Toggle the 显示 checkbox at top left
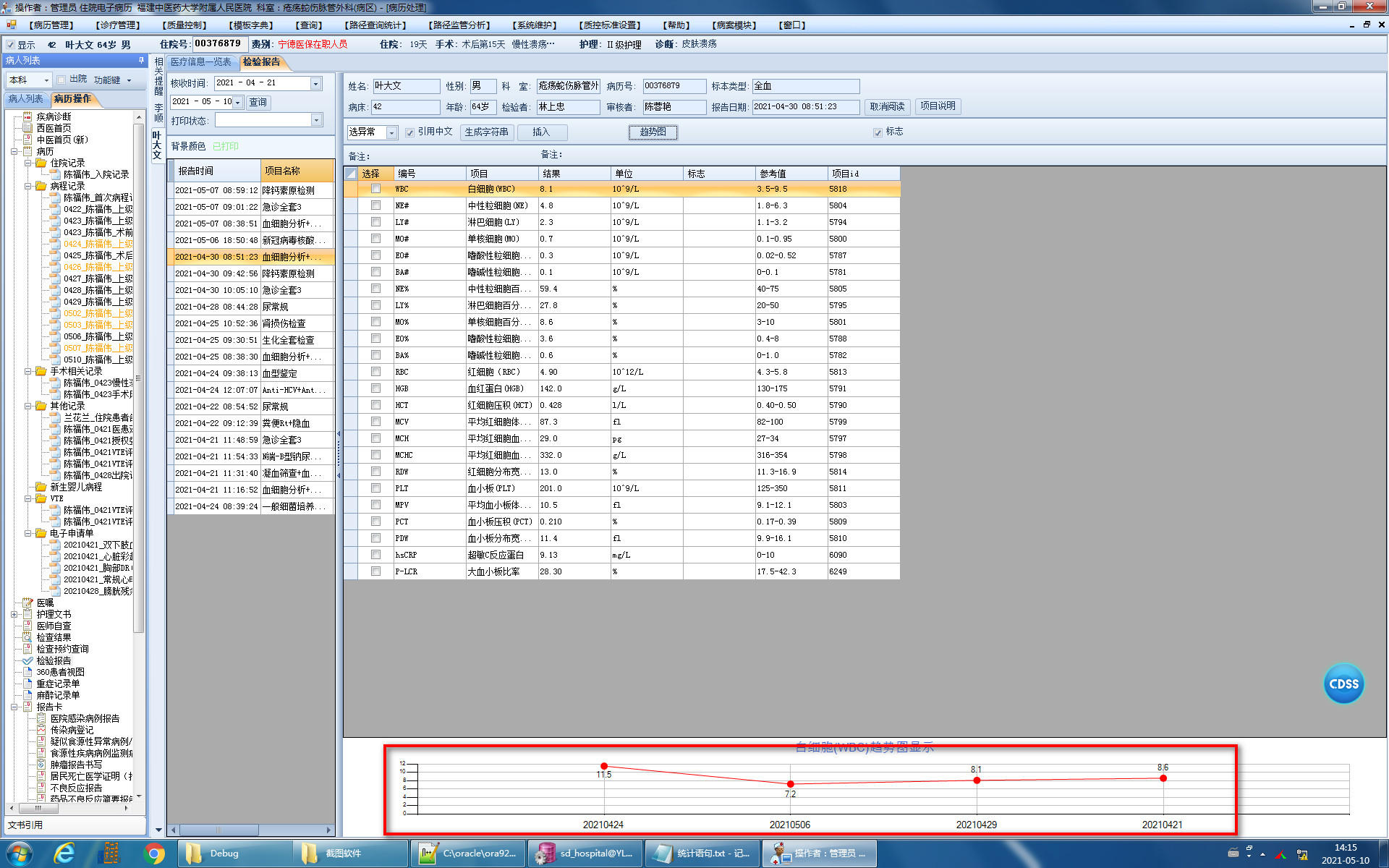1389x868 pixels. (10, 45)
